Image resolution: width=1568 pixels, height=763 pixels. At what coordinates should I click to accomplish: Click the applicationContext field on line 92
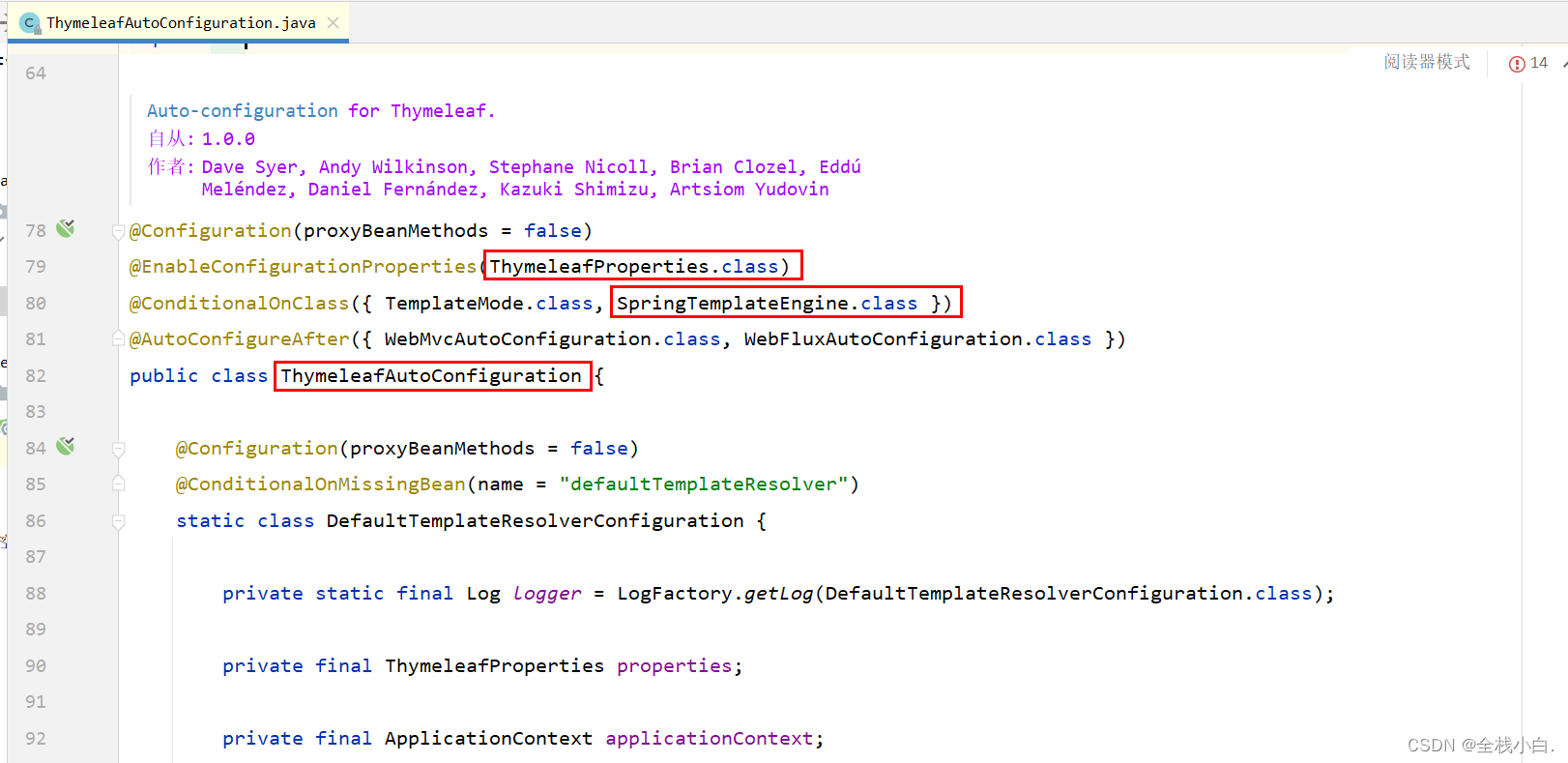[710, 739]
